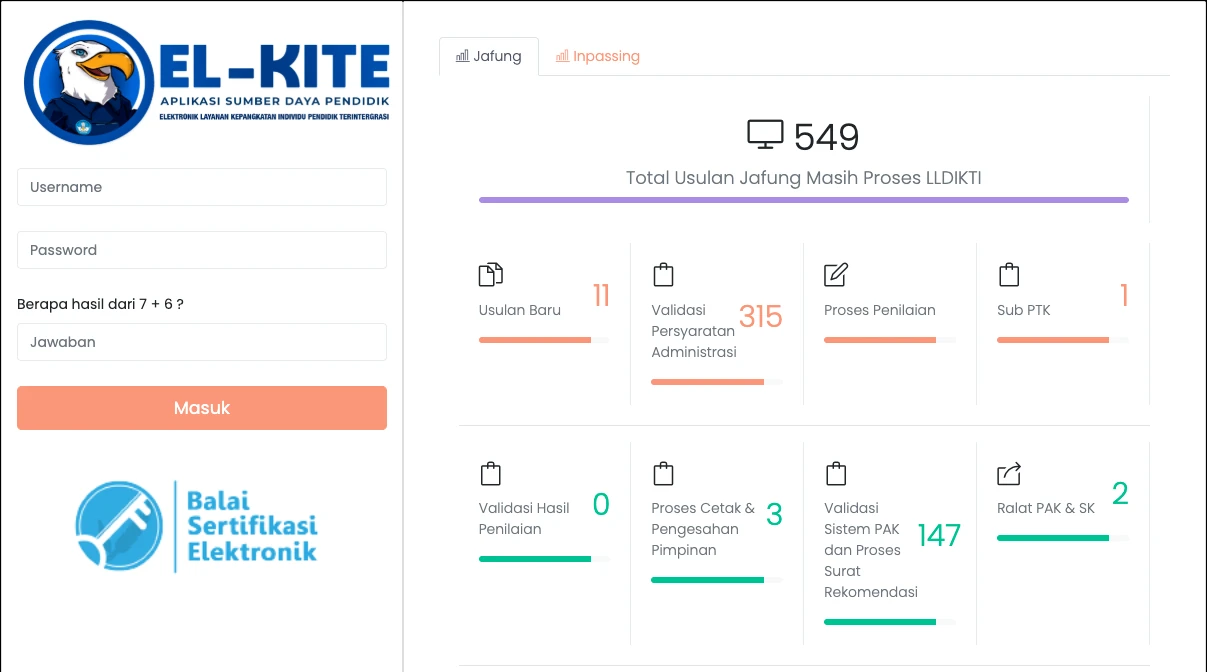Click the monitor icon beside 549
Viewport: 1207px width, 672px height.
pos(765,135)
